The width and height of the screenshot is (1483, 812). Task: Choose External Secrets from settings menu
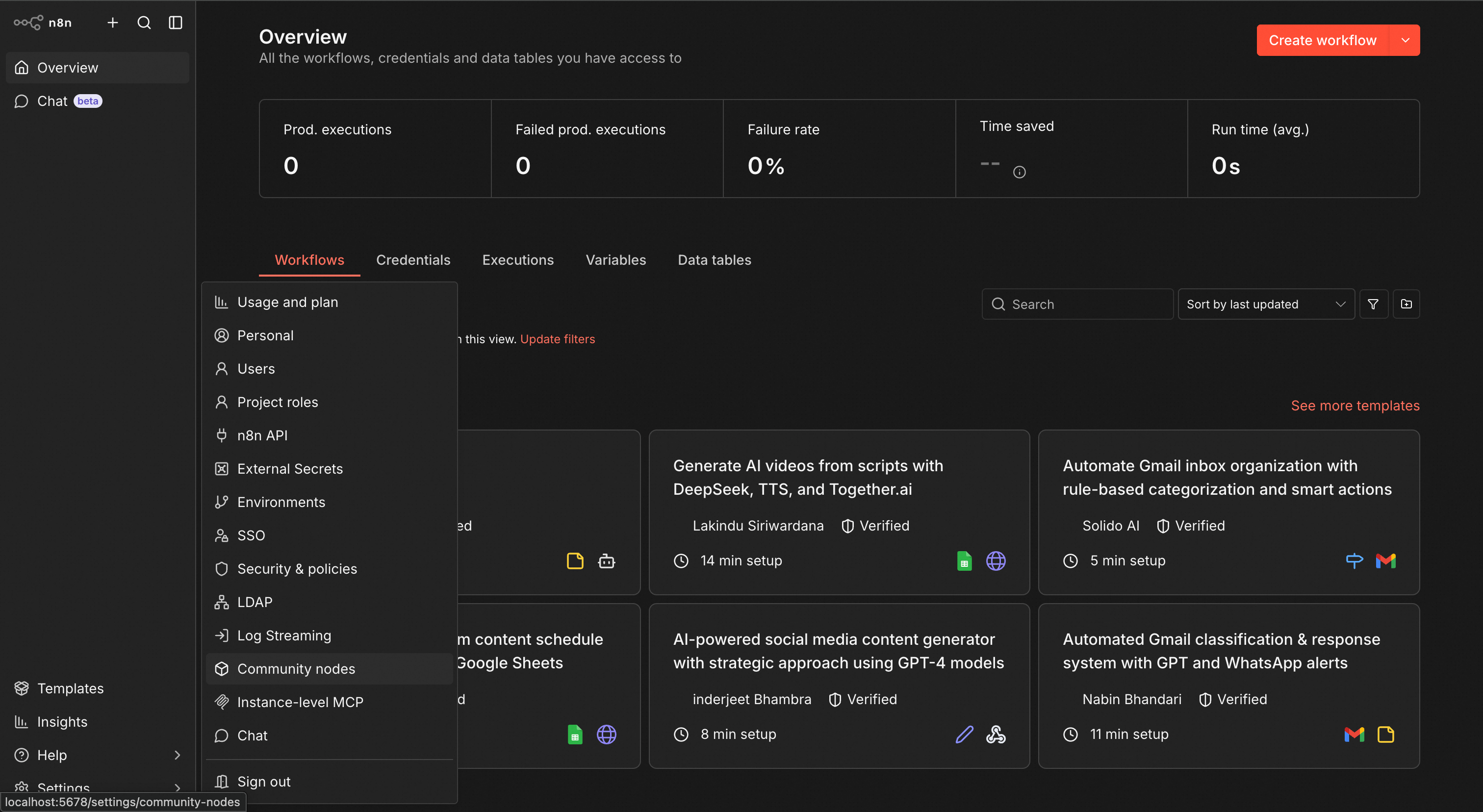point(289,469)
